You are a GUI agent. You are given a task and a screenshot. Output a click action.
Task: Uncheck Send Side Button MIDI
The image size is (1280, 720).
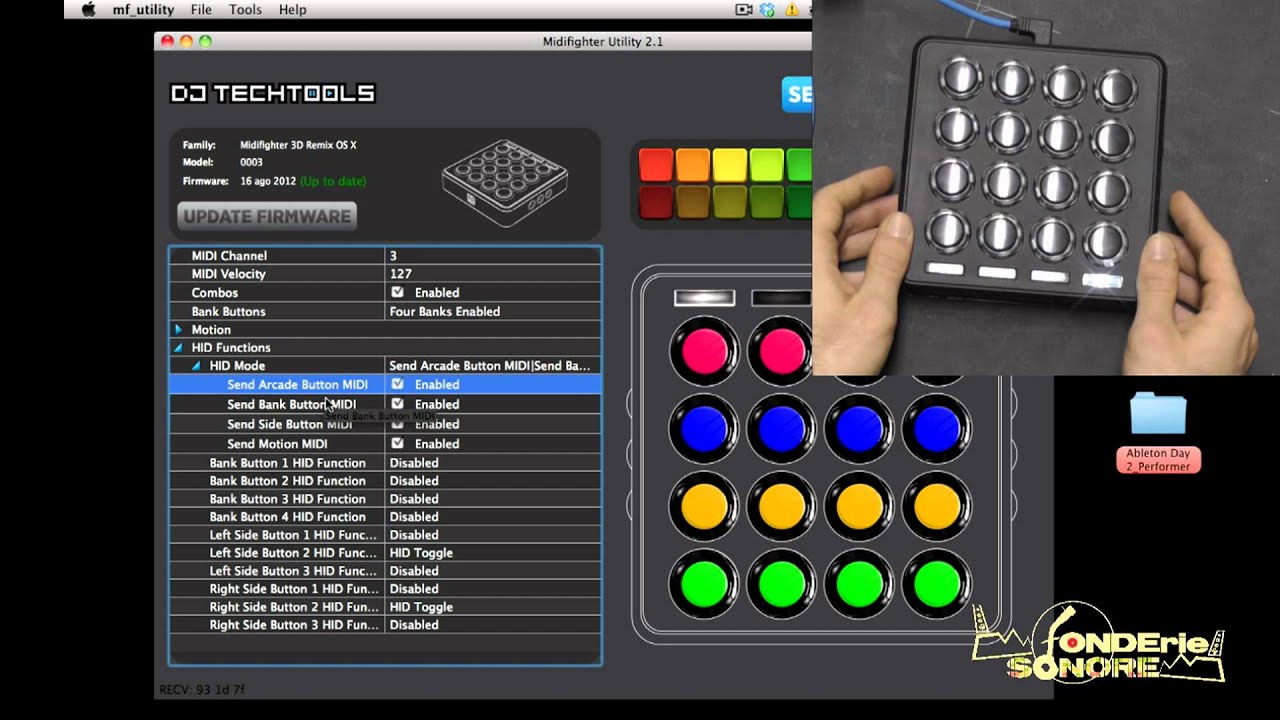(398, 424)
